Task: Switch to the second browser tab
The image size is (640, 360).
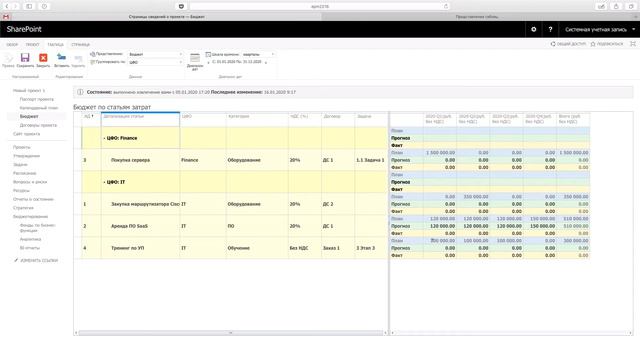Action: (x=477, y=17)
